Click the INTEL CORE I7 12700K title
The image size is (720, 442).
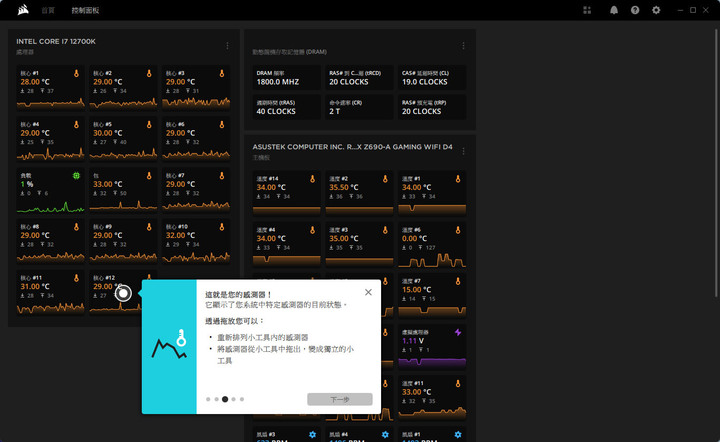56,41
